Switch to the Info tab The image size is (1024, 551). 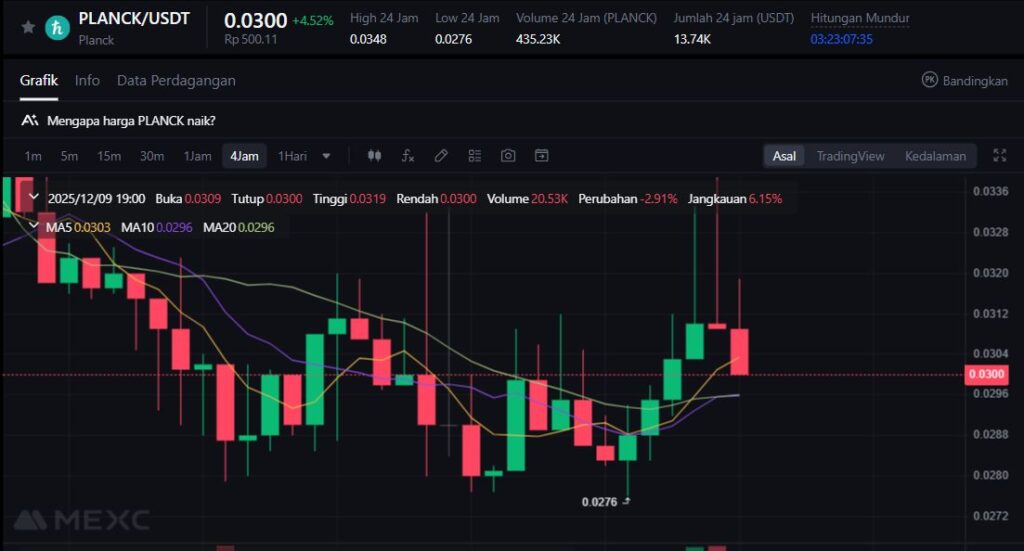point(87,80)
